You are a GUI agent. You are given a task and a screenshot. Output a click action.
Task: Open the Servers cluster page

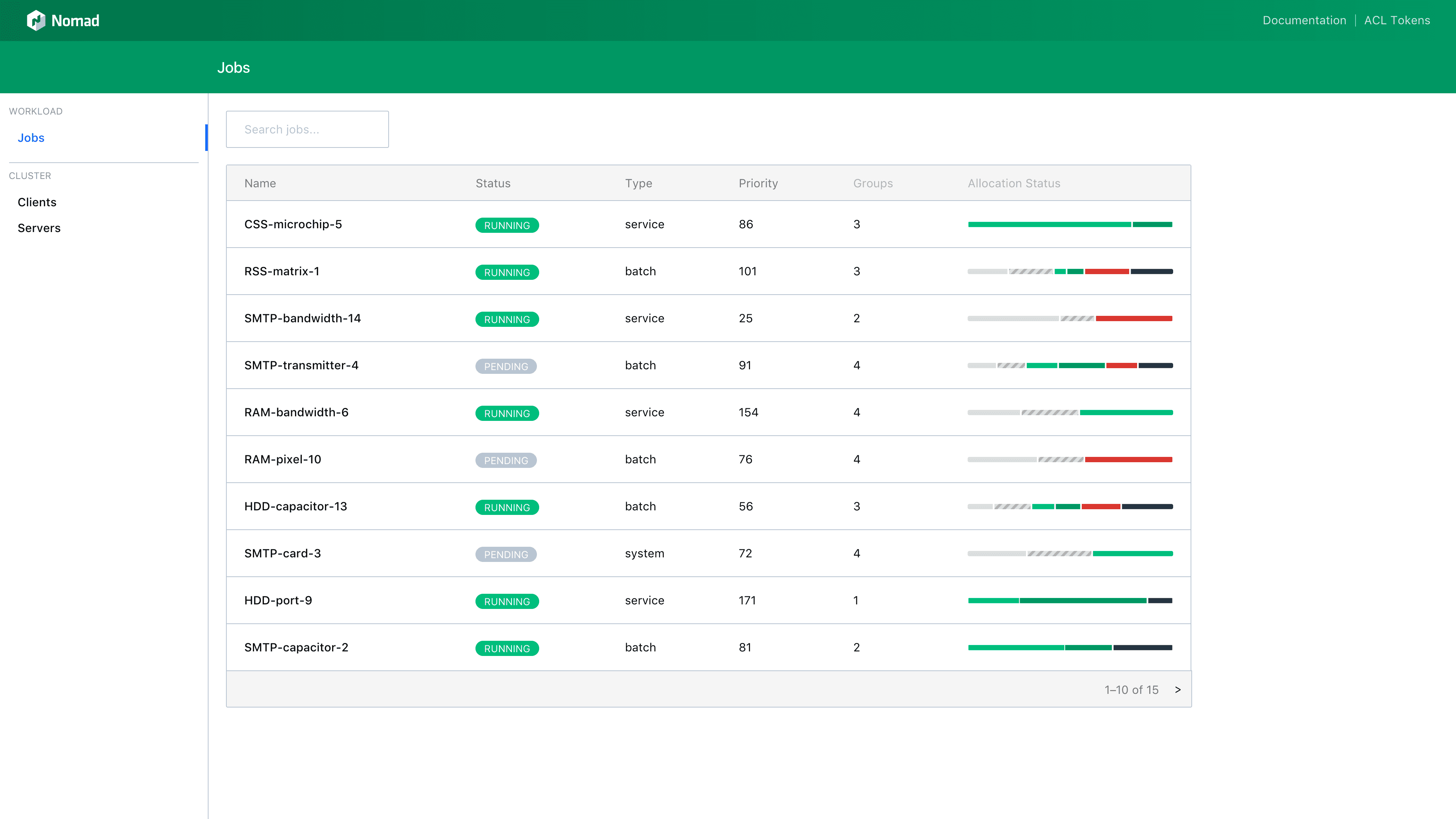pyautogui.click(x=39, y=228)
